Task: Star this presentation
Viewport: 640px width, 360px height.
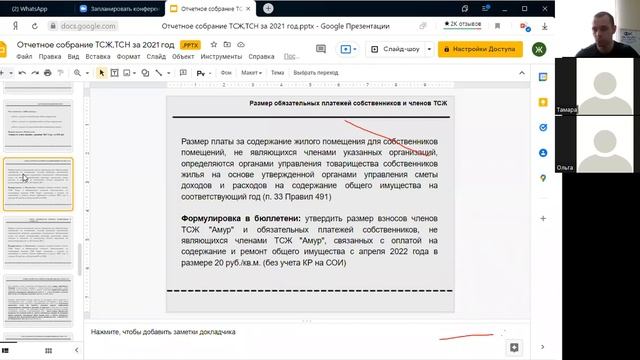Action: point(213,44)
